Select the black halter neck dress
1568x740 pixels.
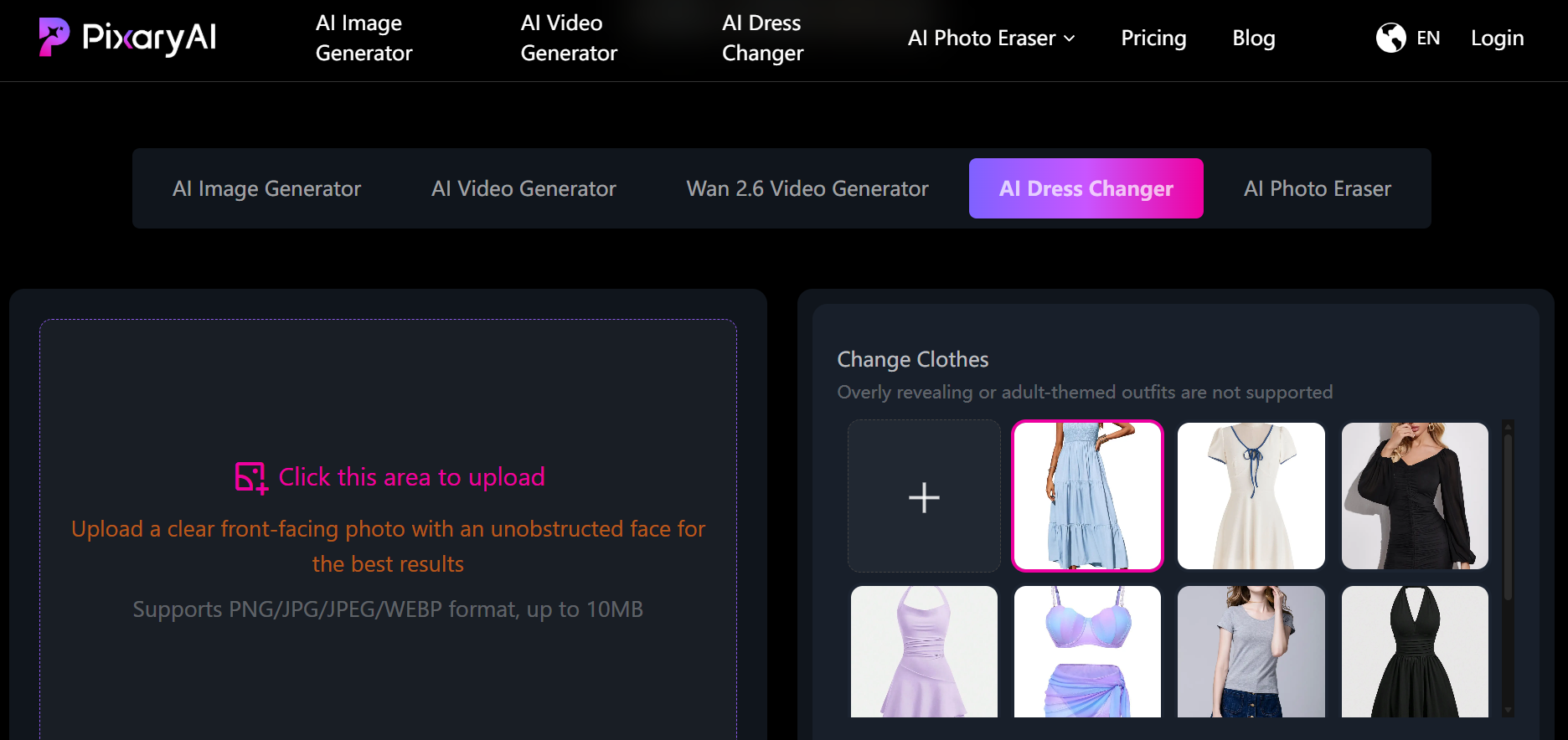pyautogui.click(x=1415, y=651)
